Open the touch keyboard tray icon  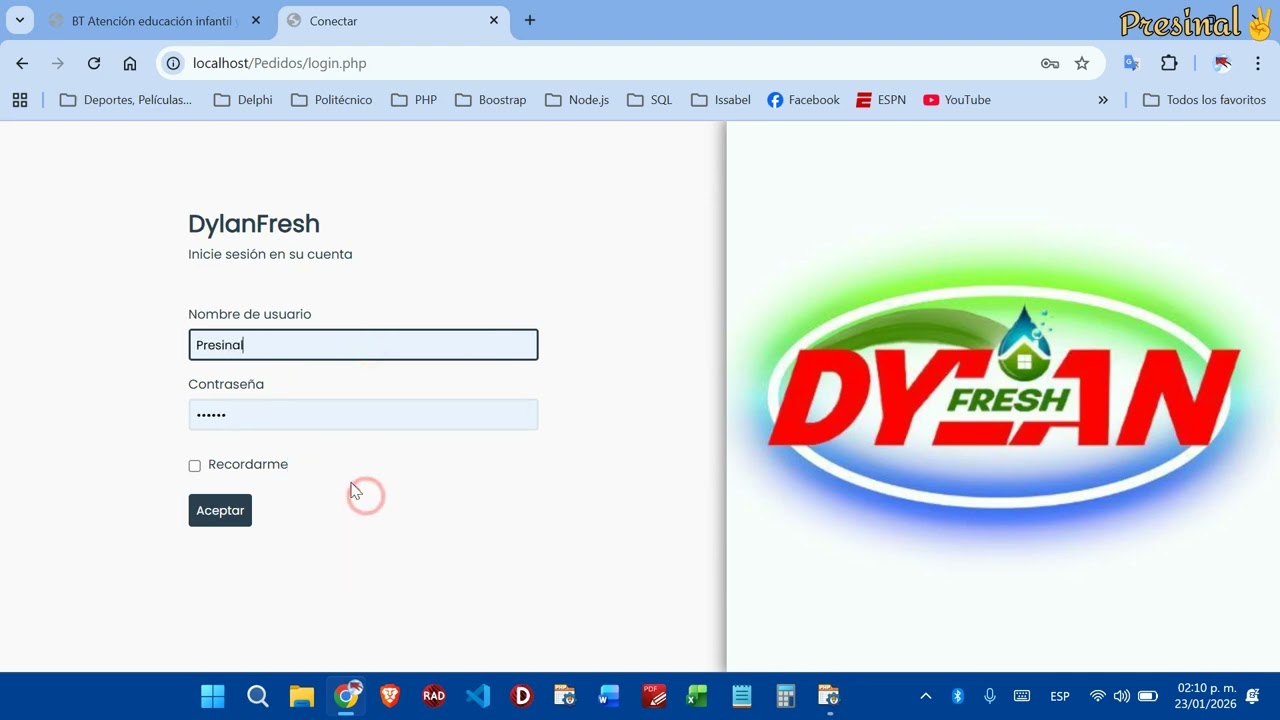(x=1022, y=696)
